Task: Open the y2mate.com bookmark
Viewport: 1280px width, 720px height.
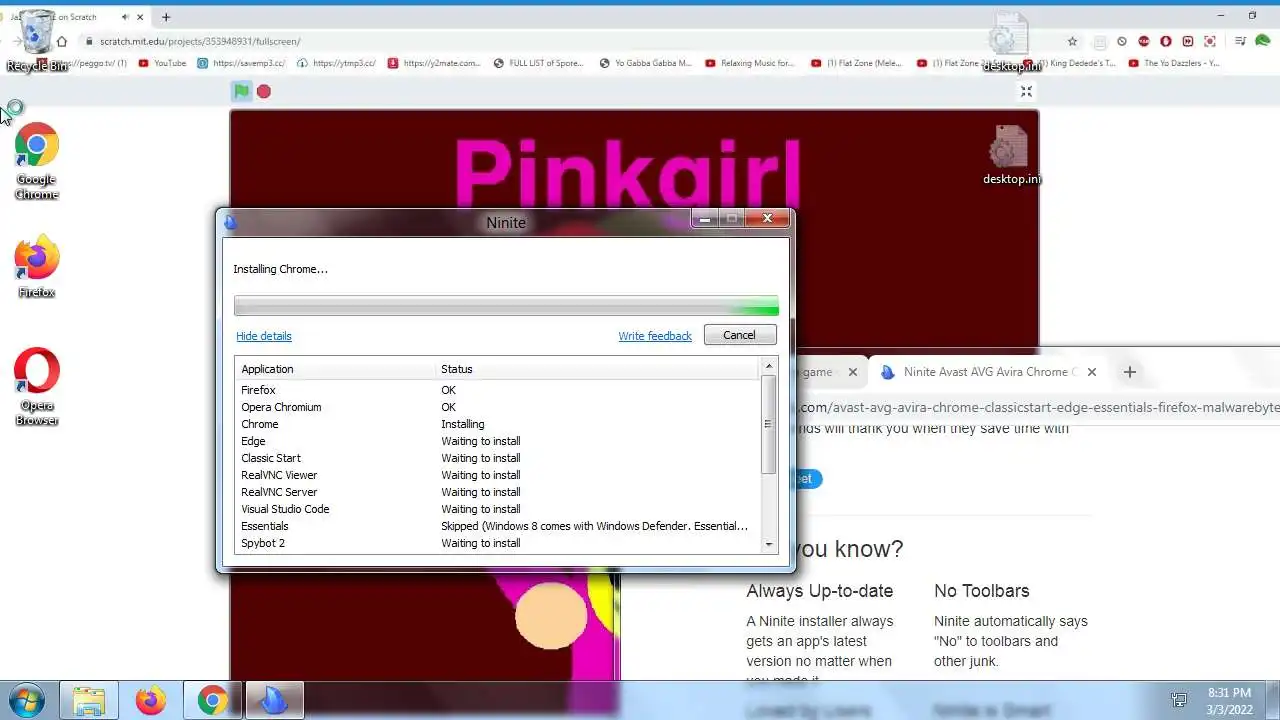Action: coord(433,63)
